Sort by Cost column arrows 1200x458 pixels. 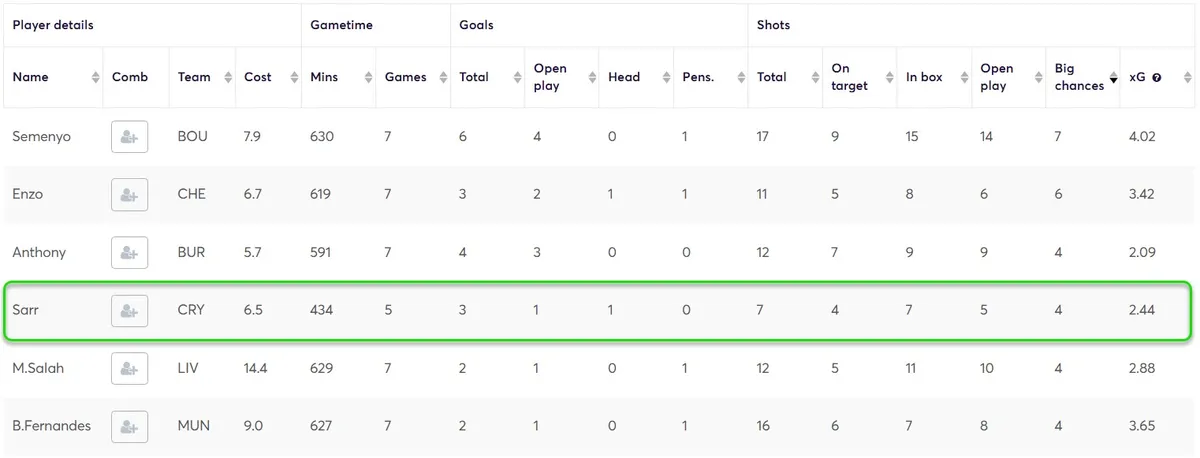(294, 77)
